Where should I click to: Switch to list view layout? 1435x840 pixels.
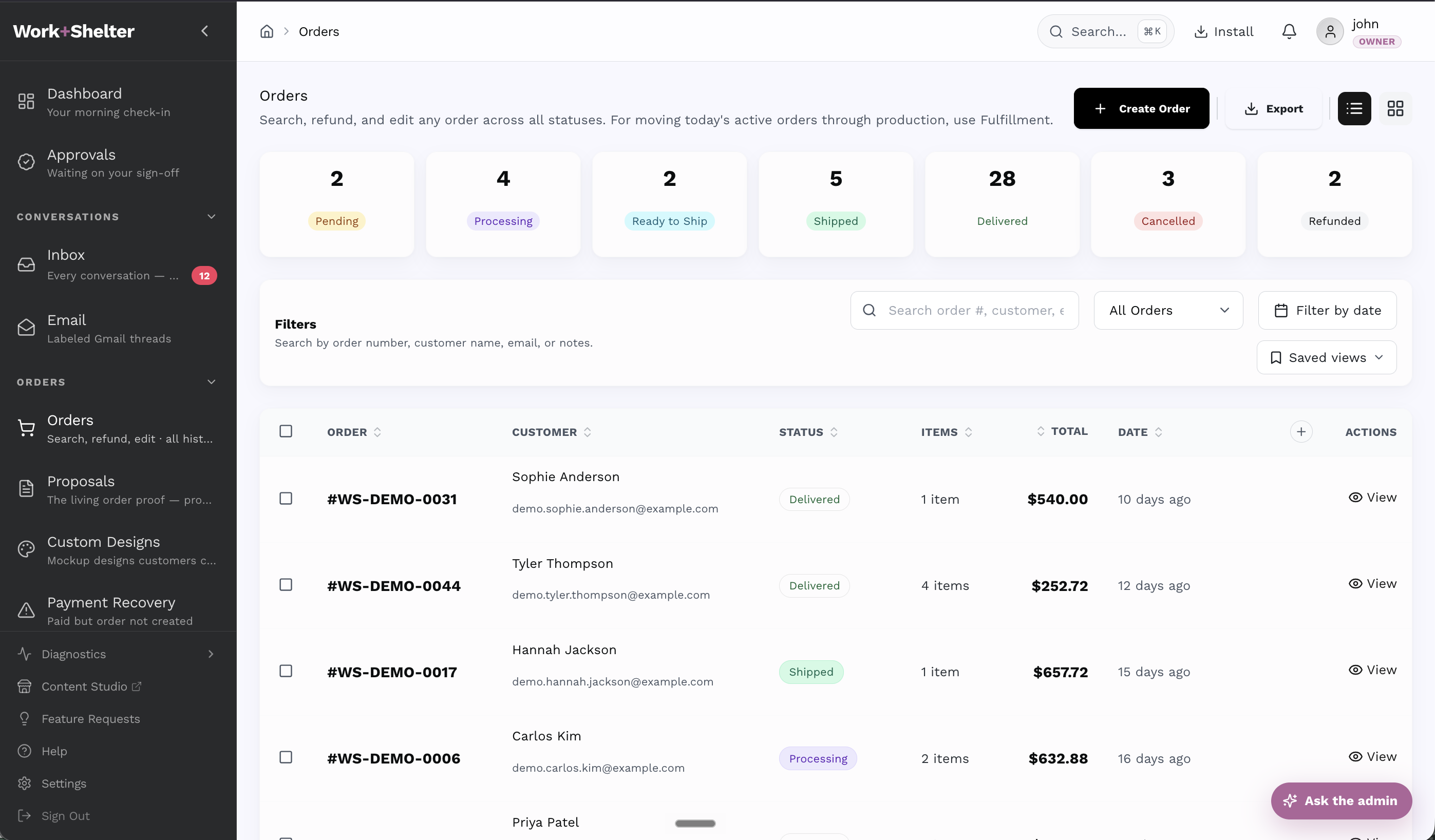1354,108
